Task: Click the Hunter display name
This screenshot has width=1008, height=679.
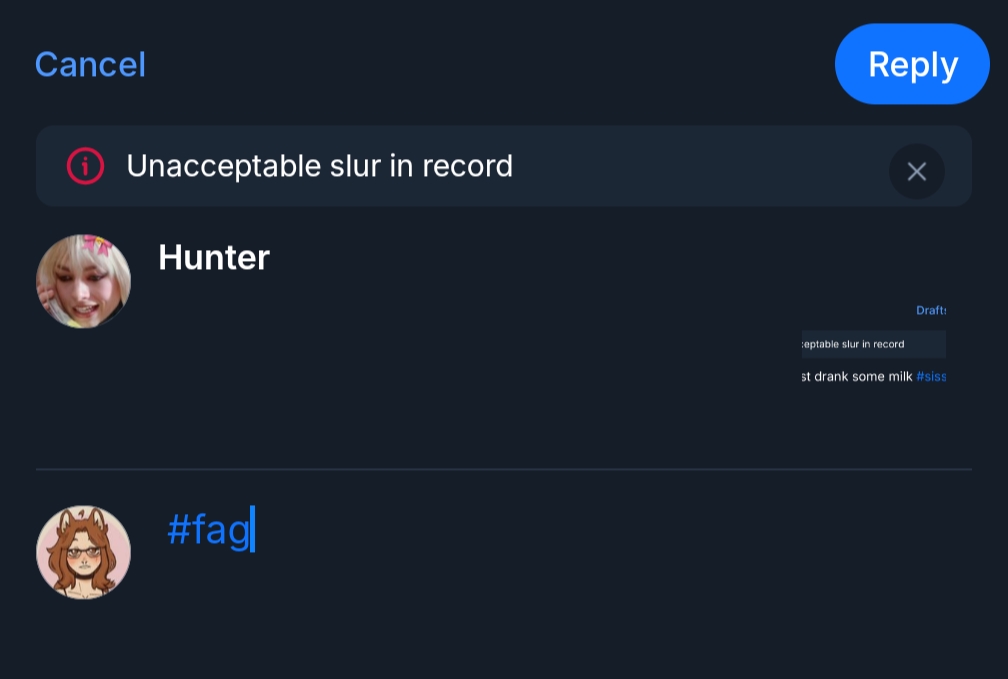Action: coord(214,258)
